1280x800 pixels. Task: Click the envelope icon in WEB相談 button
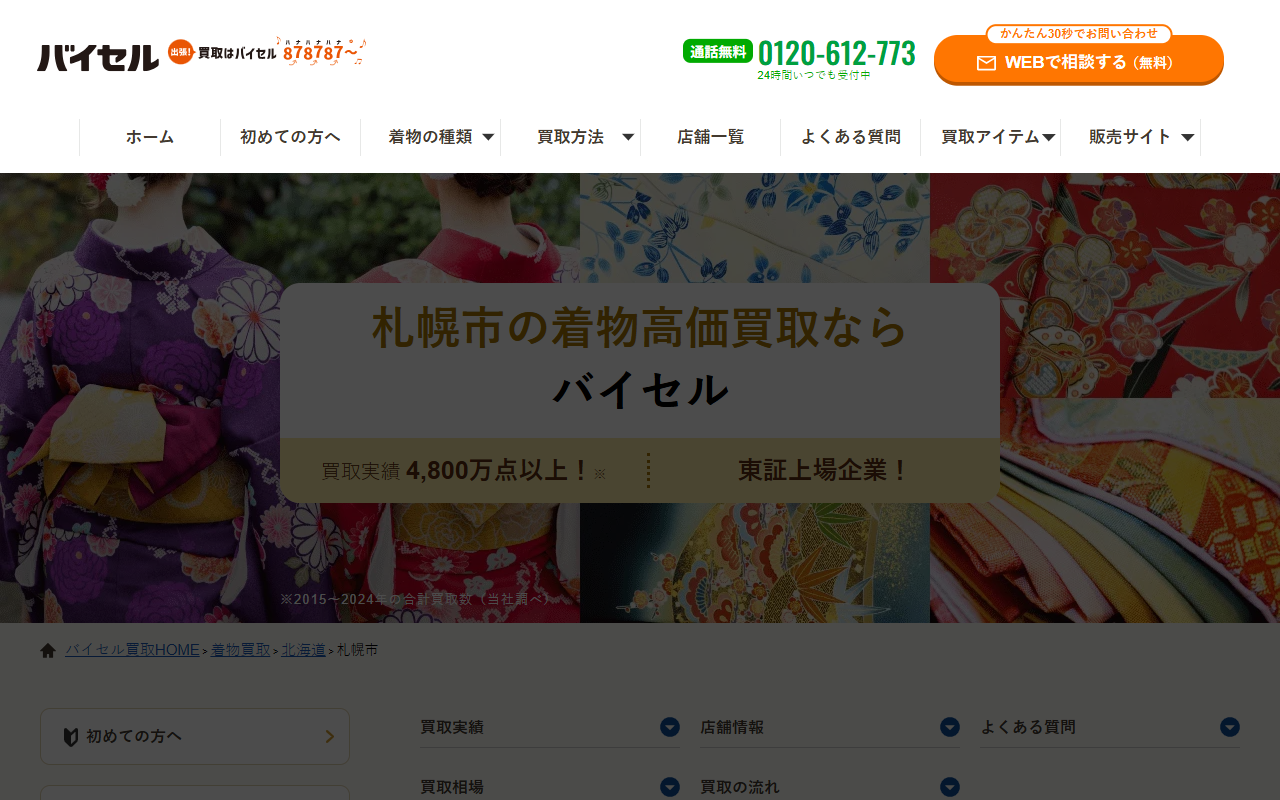tap(986, 63)
